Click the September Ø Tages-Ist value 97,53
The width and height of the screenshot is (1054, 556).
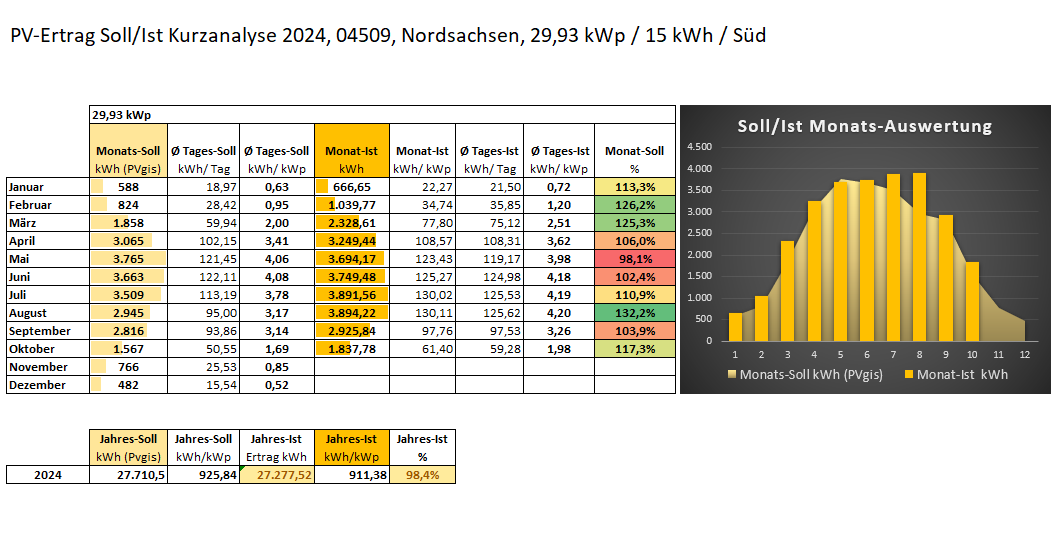tap(489, 331)
